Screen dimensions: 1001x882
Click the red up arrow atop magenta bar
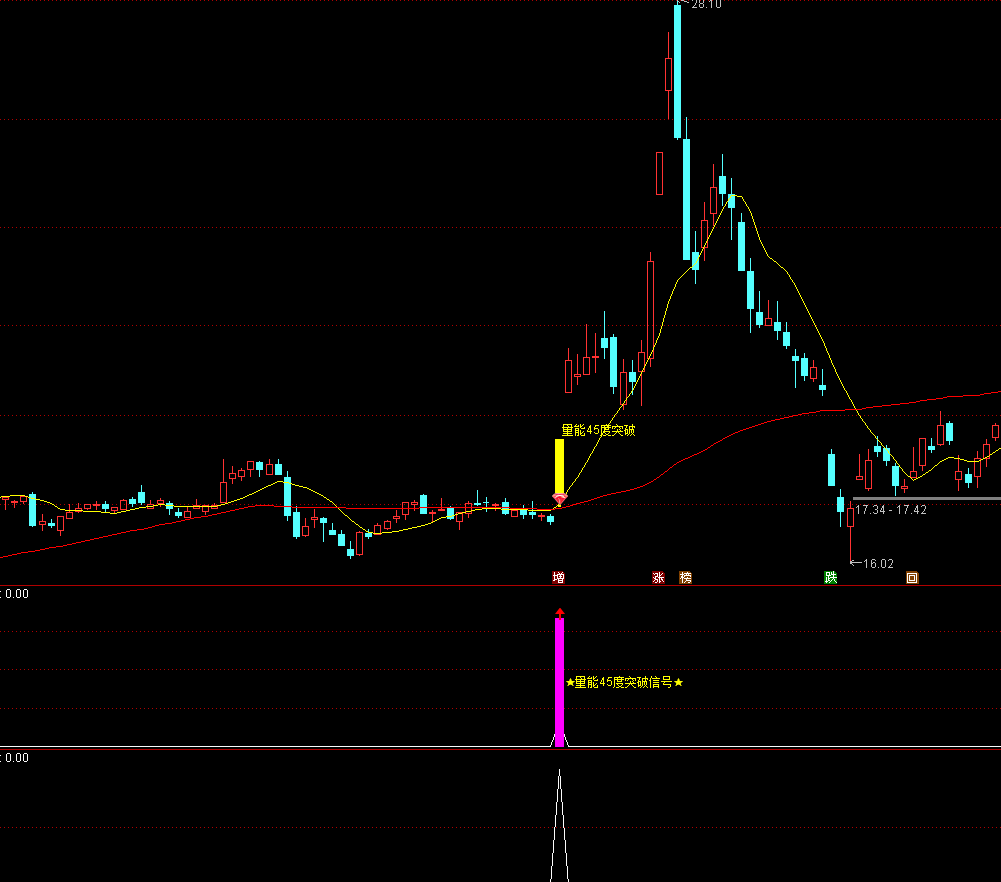pyautogui.click(x=560, y=611)
